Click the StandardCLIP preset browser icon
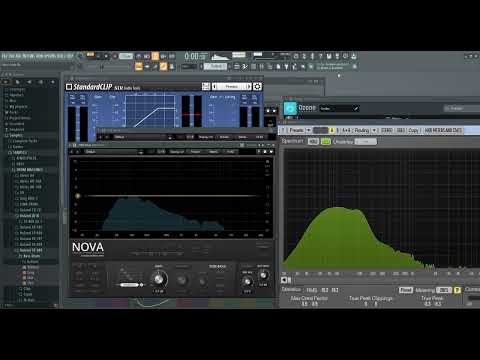Image resolution: width=480 pixels, height=360 pixels. 206,86
